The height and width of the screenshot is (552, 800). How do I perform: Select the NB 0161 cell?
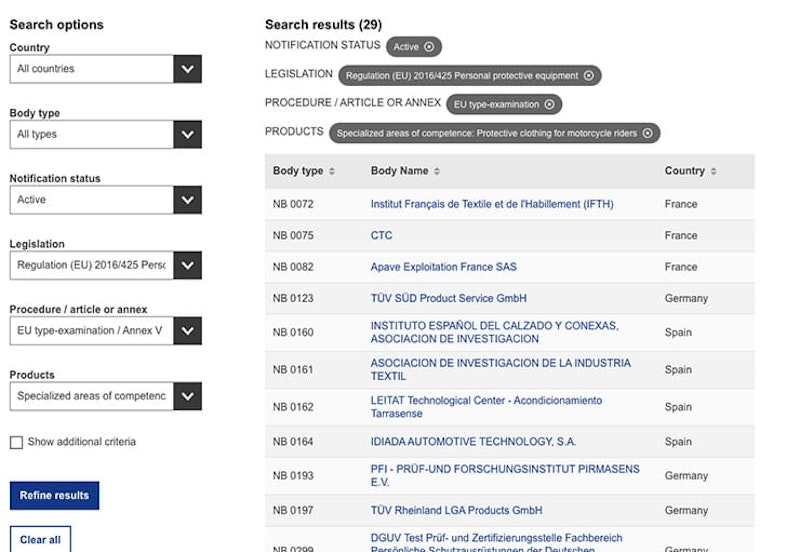[293, 370]
